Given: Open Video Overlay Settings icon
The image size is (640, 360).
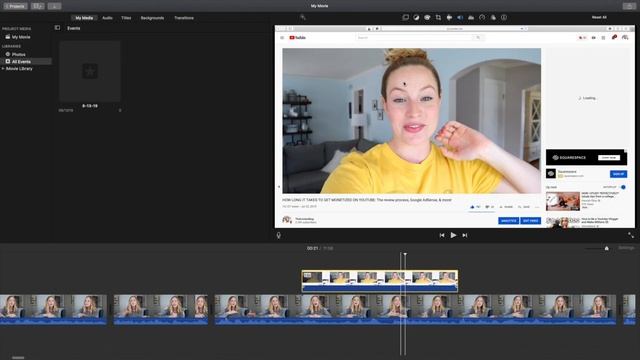Looking at the screenshot, I should (405, 18).
